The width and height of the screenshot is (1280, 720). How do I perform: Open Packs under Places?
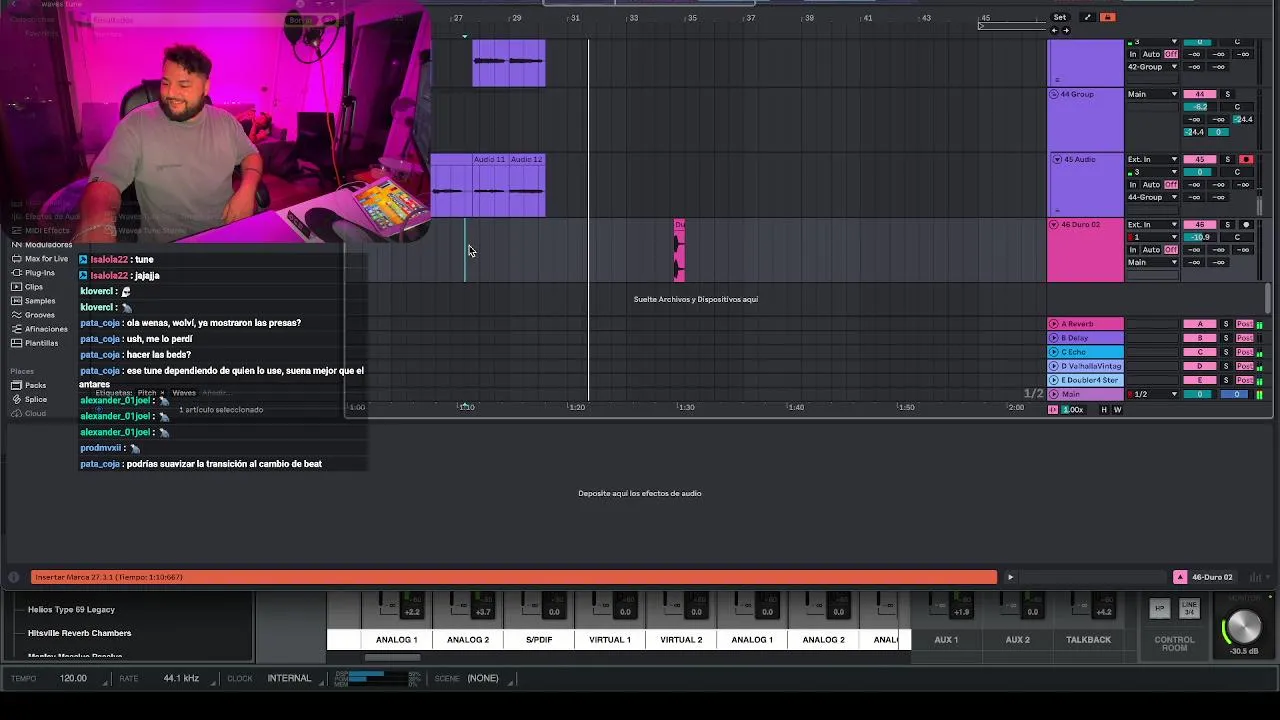pos(35,385)
